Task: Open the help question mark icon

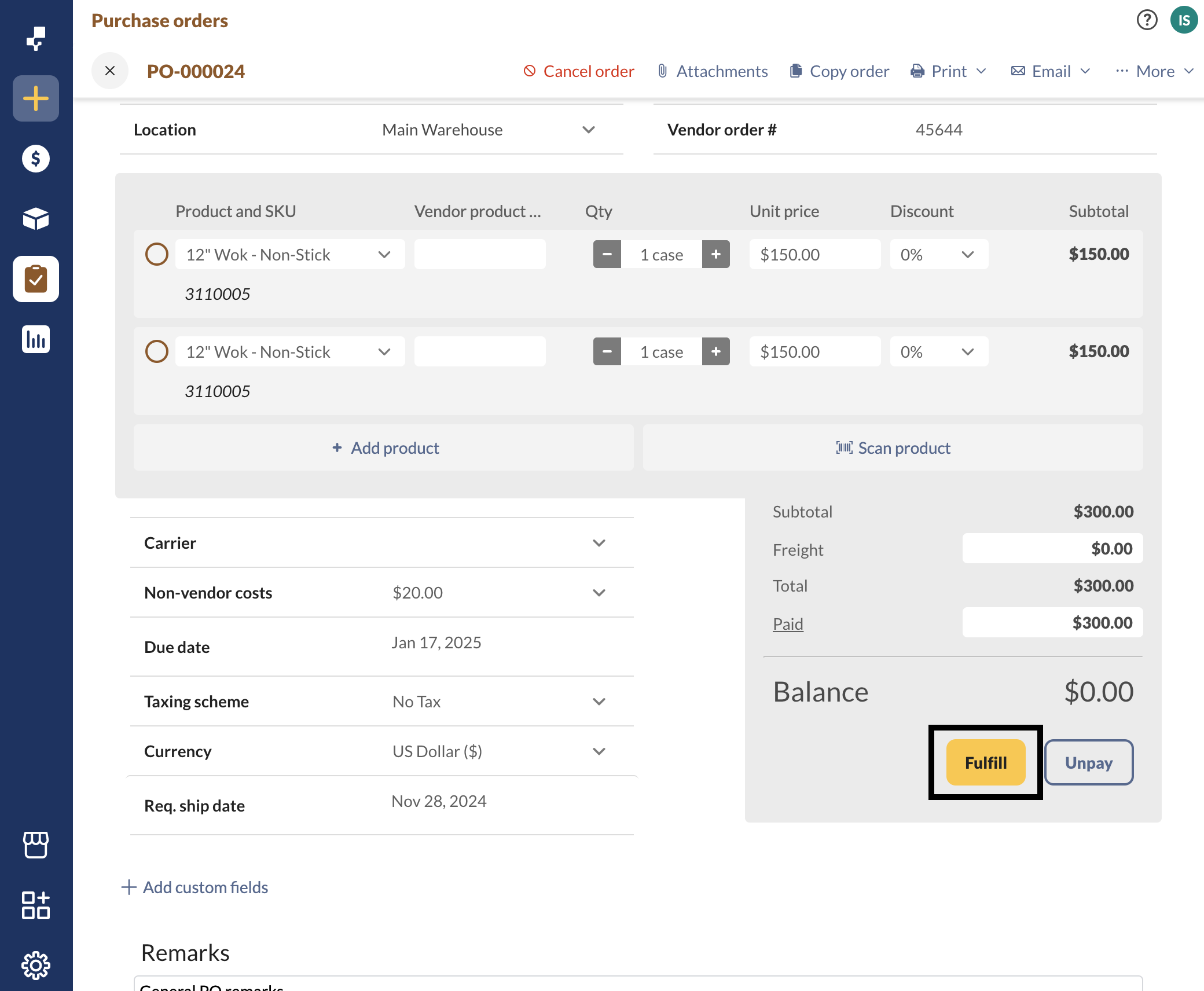Action: click(1147, 20)
